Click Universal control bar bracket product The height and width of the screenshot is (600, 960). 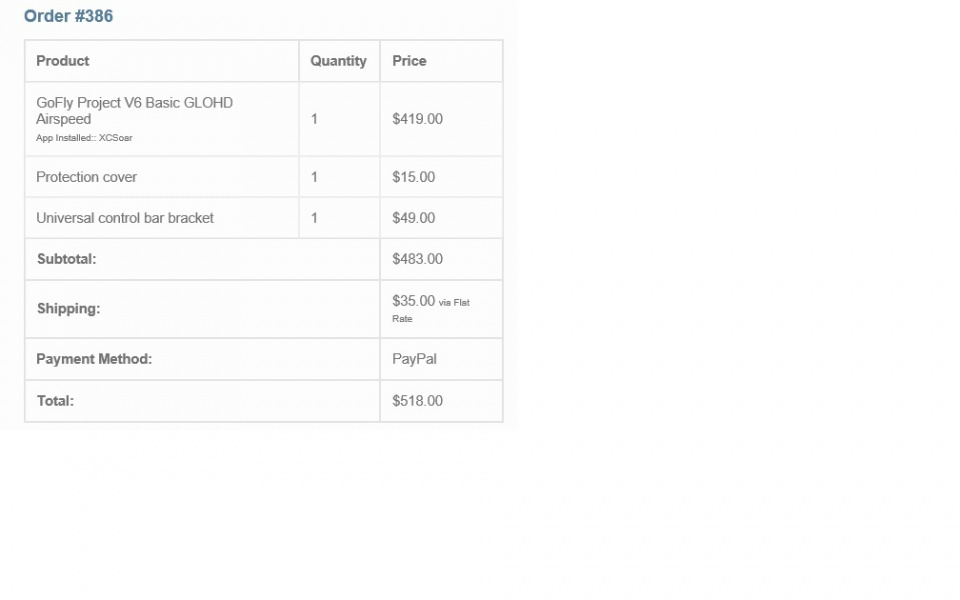click(x=125, y=218)
